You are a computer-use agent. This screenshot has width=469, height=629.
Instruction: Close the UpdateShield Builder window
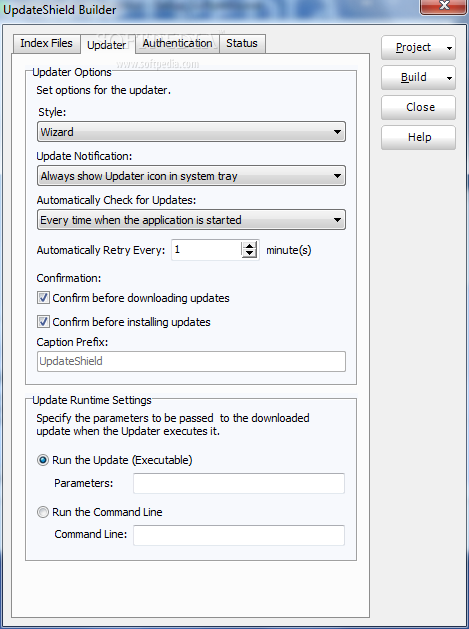coord(443,6)
